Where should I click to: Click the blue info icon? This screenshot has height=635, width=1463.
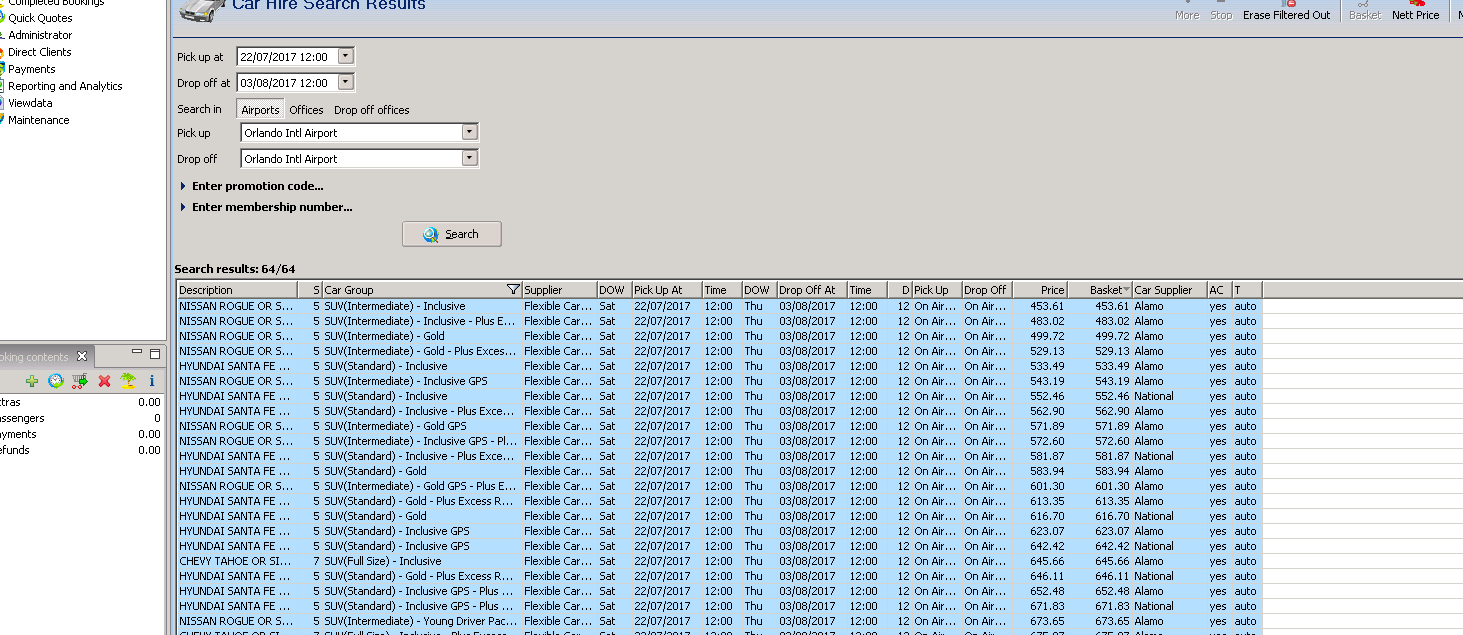click(x=151, y=381)
